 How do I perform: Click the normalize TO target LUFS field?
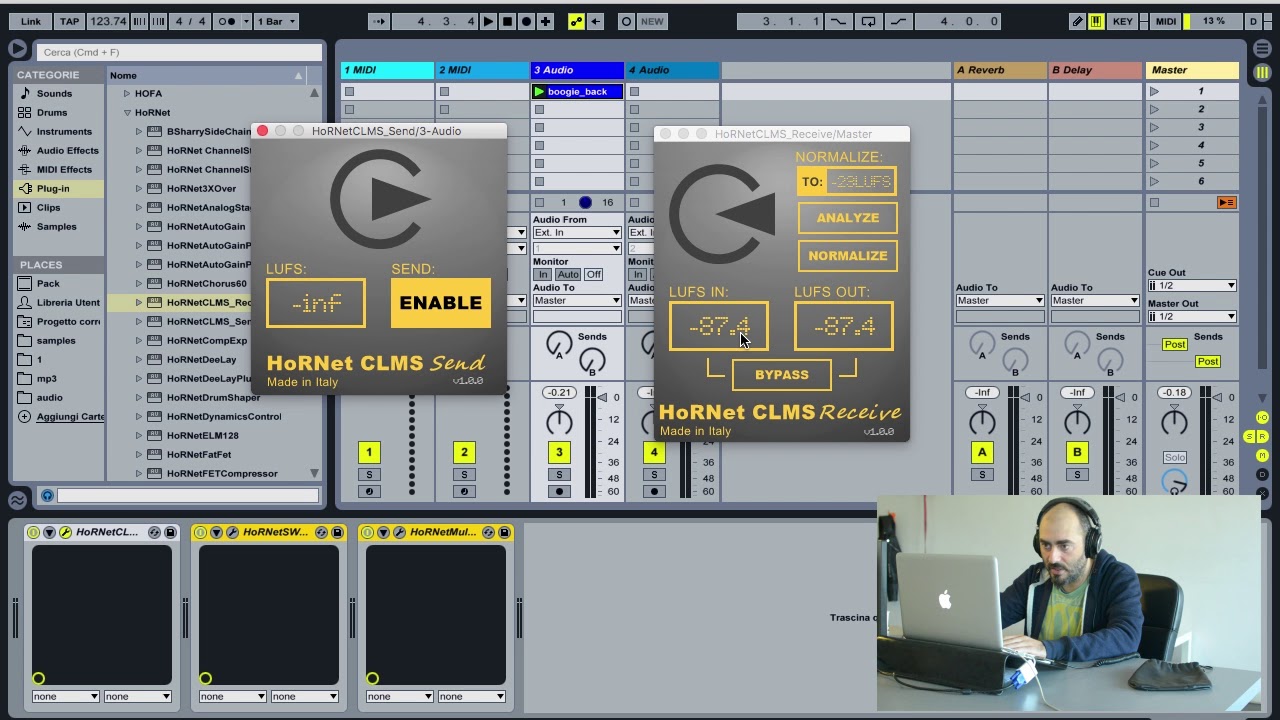click(859, 181)
